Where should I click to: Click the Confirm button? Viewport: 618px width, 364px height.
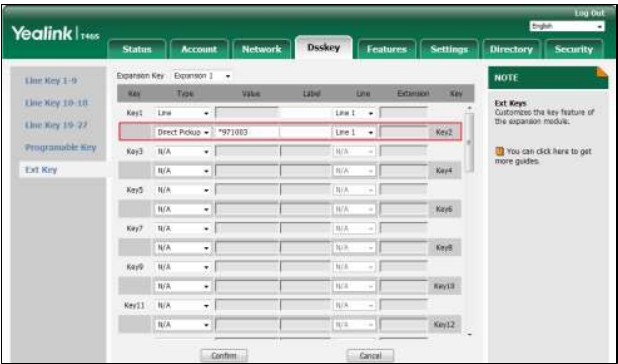(x=223, y=355)
